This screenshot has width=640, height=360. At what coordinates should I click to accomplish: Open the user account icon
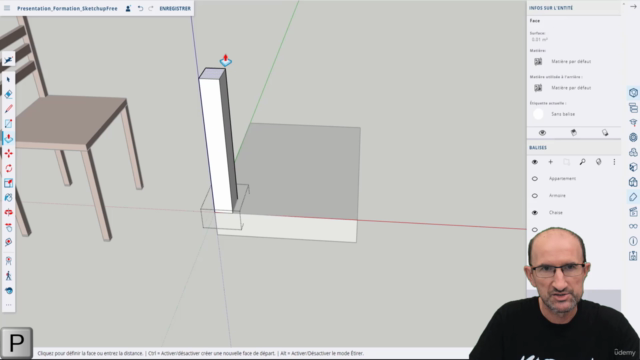pos(128,8)
